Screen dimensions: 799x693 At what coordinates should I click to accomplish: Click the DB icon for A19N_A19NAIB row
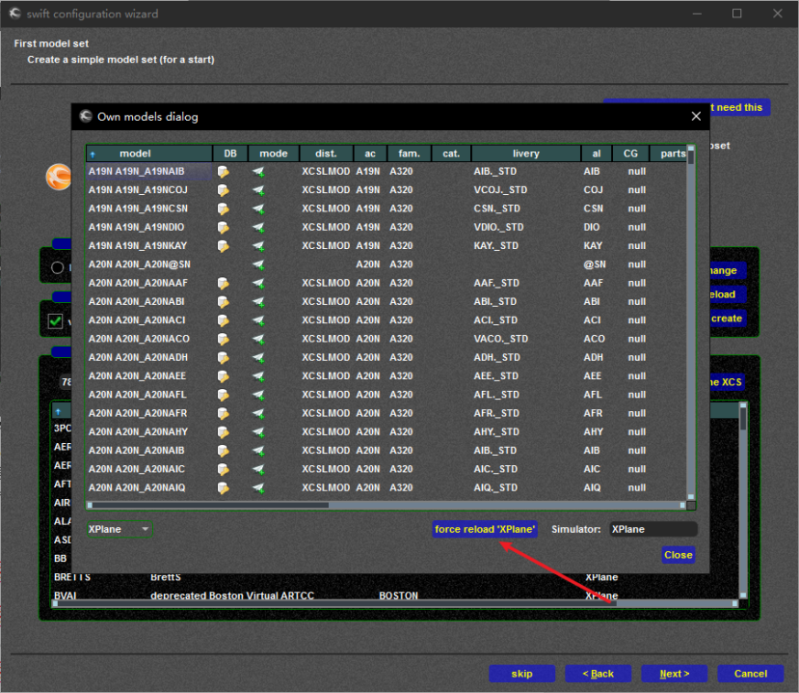pos(224,172)
